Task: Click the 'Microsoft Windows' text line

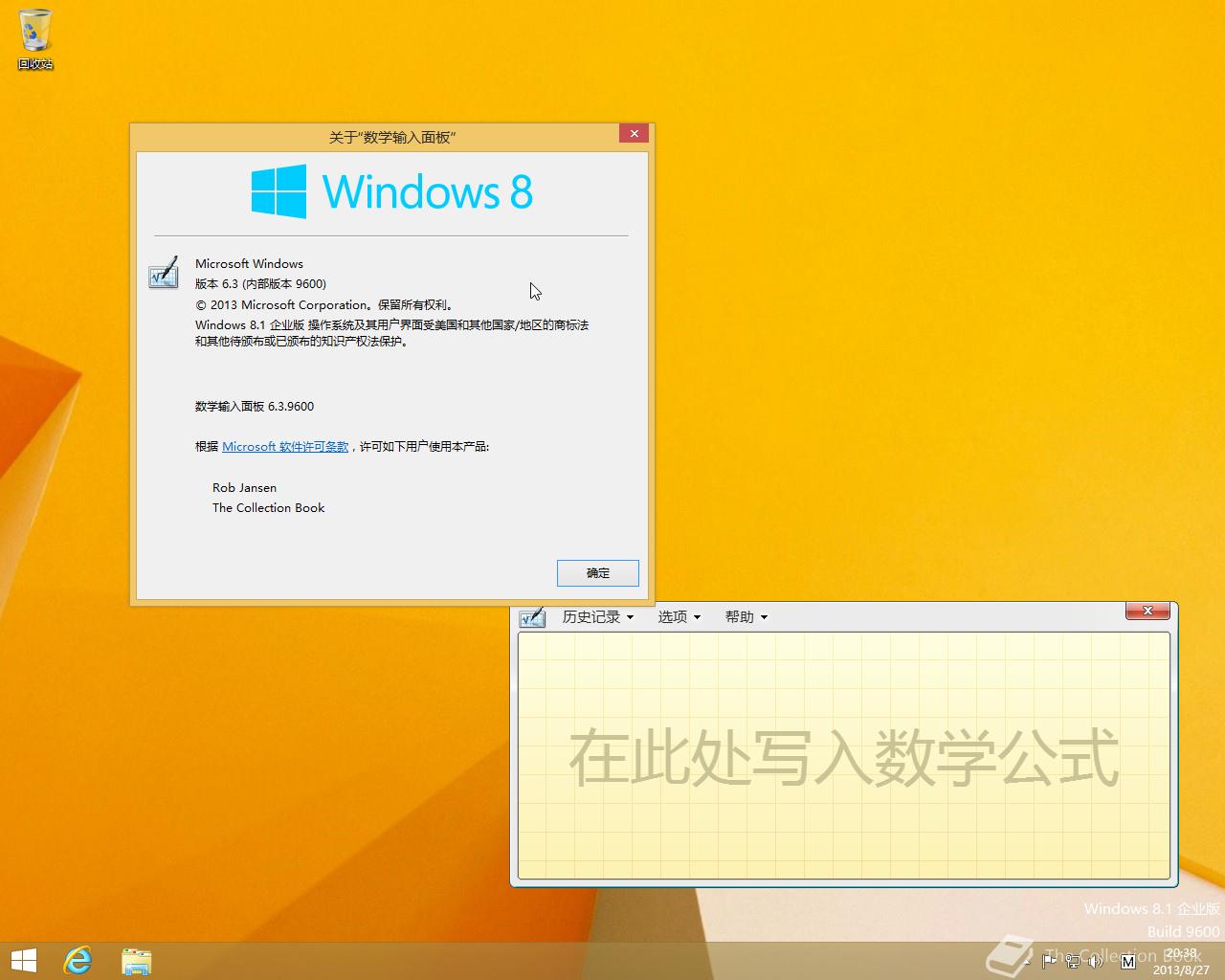Action: (249, 264)
